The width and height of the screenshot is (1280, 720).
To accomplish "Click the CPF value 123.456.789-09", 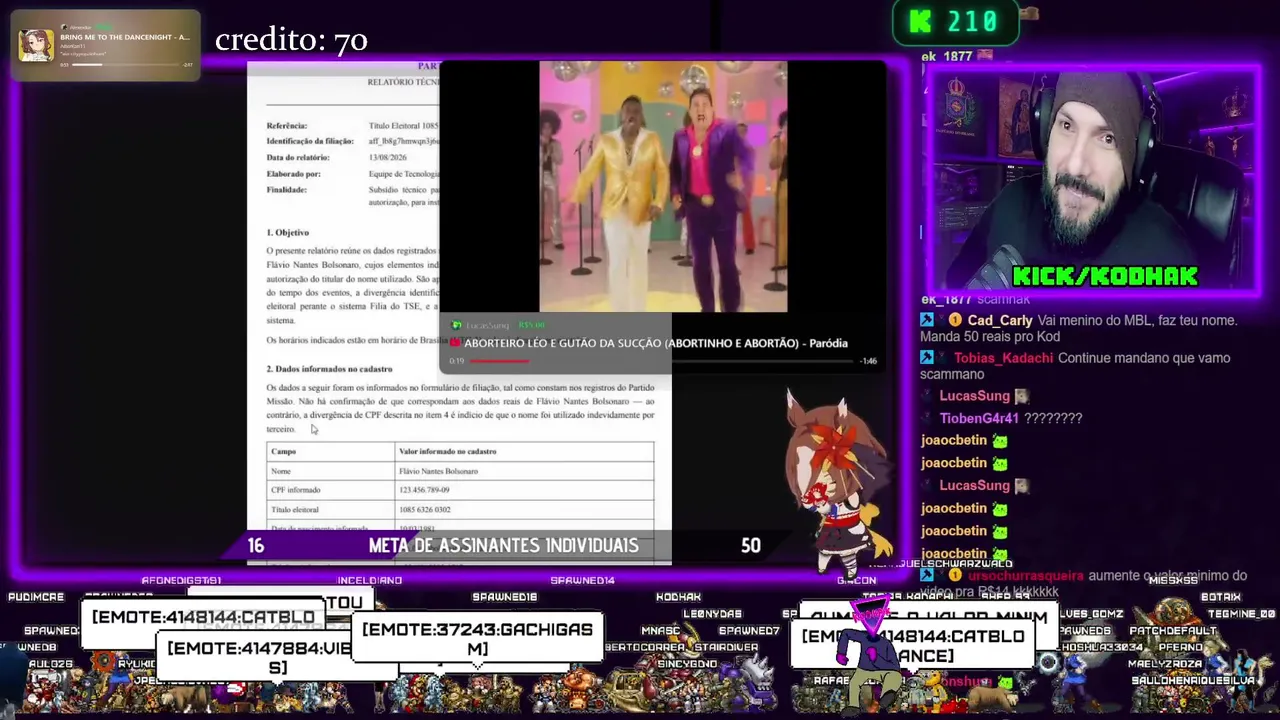I will point(424,490).
